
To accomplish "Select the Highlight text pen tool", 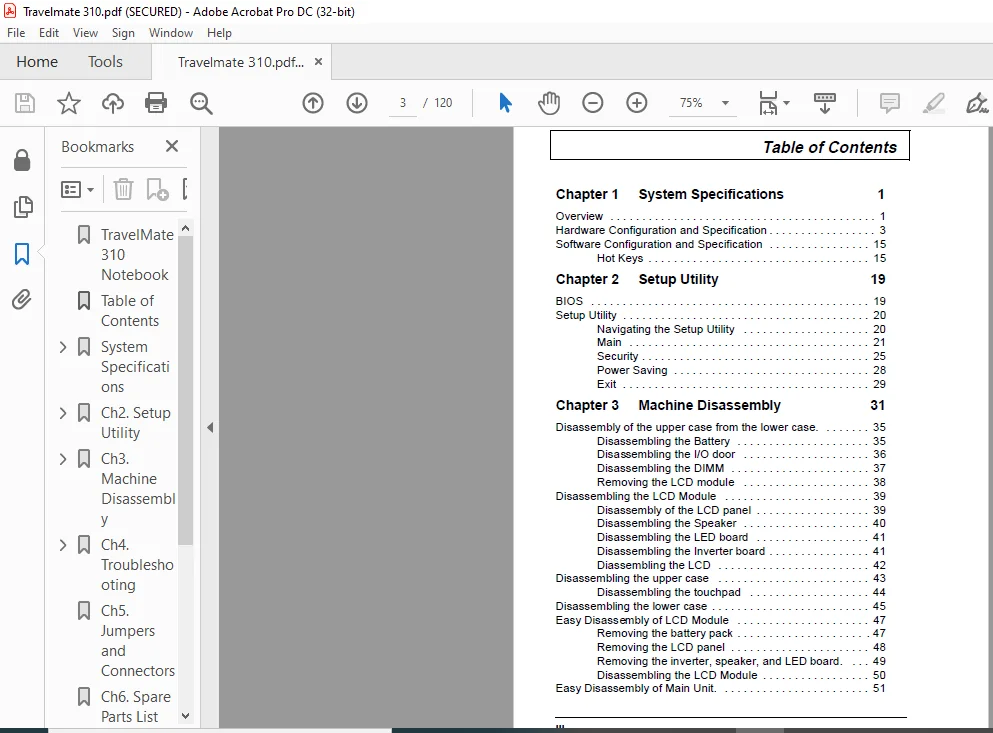I will coord(933,103).
